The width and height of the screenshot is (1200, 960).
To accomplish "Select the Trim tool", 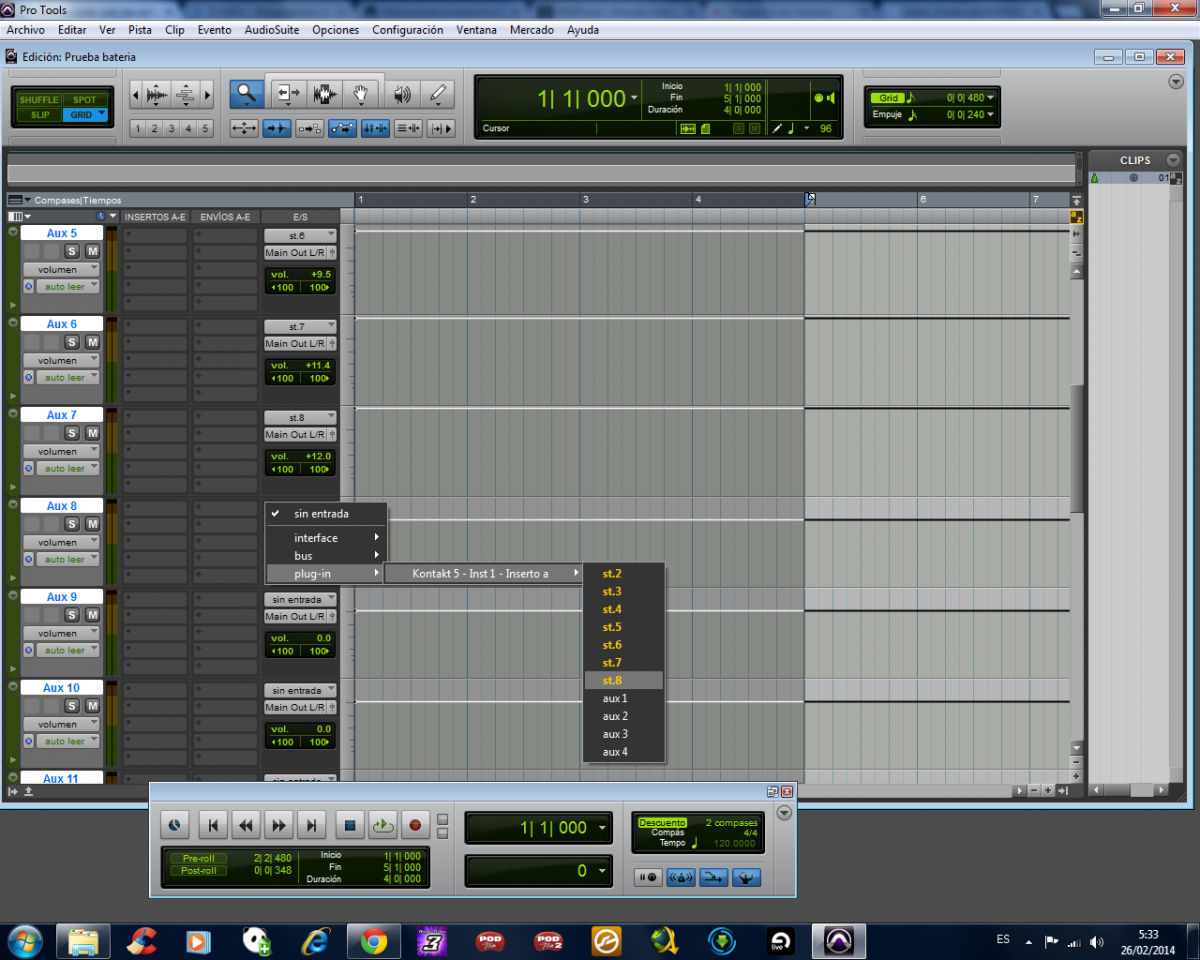I will (288, 95).
